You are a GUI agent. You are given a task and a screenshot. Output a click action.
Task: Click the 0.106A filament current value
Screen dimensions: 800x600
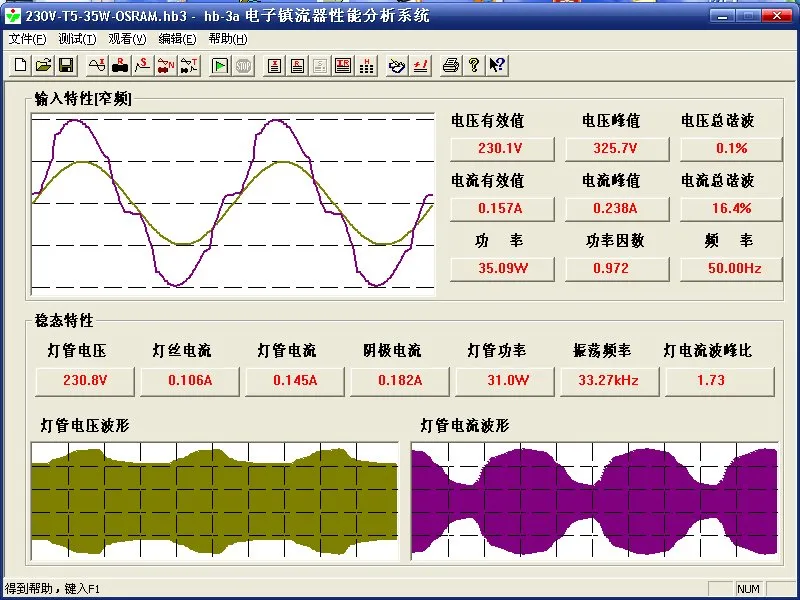(x=190, y=381)
